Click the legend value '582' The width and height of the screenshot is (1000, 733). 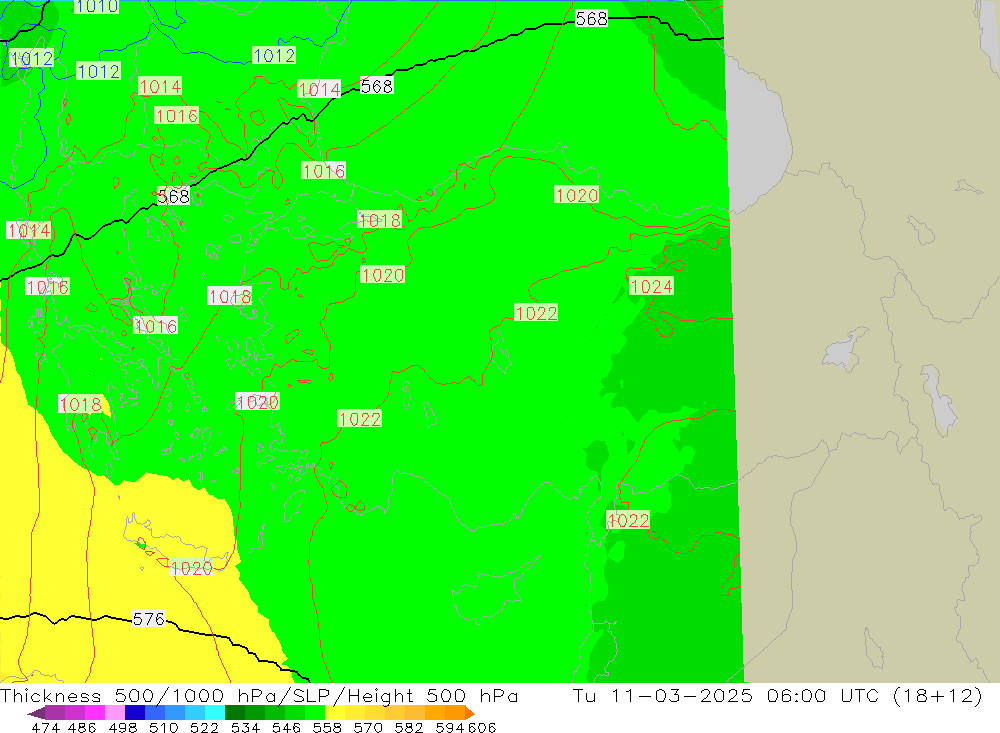[408, 727]
